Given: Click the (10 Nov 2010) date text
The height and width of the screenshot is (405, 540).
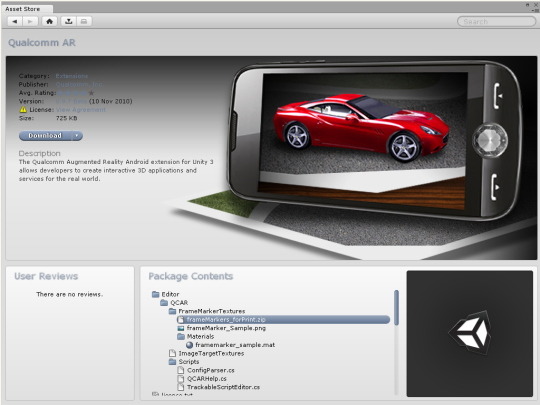Looking at the screenshot, I should pyautogui.click(x=111, y=101).
